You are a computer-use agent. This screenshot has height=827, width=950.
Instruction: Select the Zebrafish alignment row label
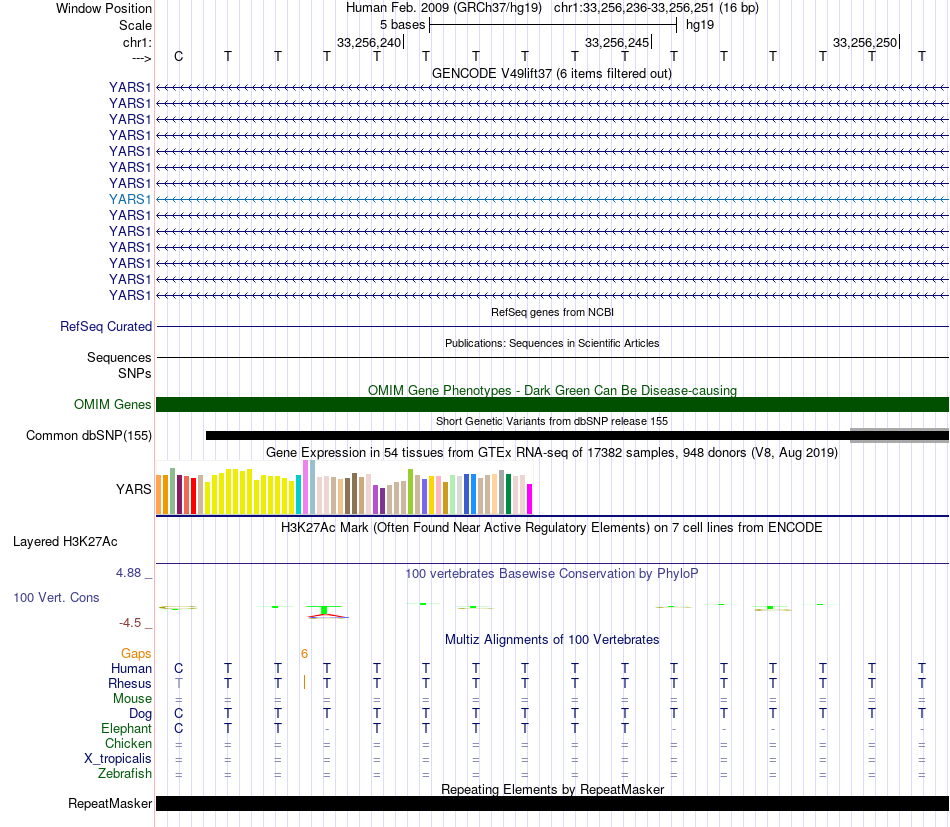125,774
